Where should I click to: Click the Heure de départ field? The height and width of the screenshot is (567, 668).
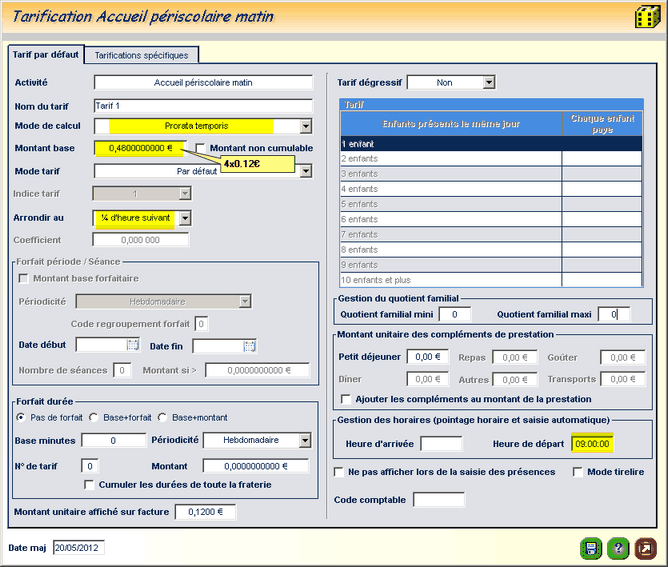pyautogui.click(x=592, y=444)
